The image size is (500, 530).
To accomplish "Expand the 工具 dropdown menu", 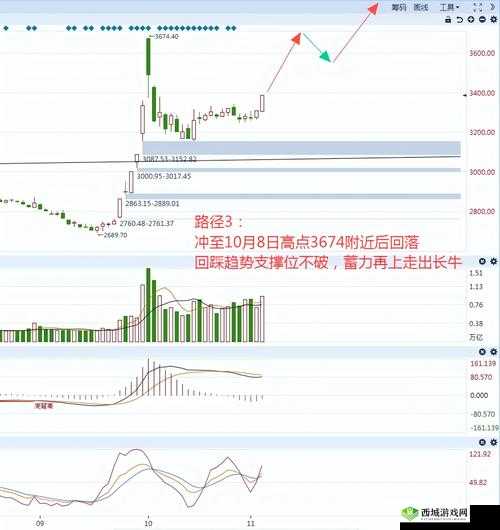I will tap(449, 7).
